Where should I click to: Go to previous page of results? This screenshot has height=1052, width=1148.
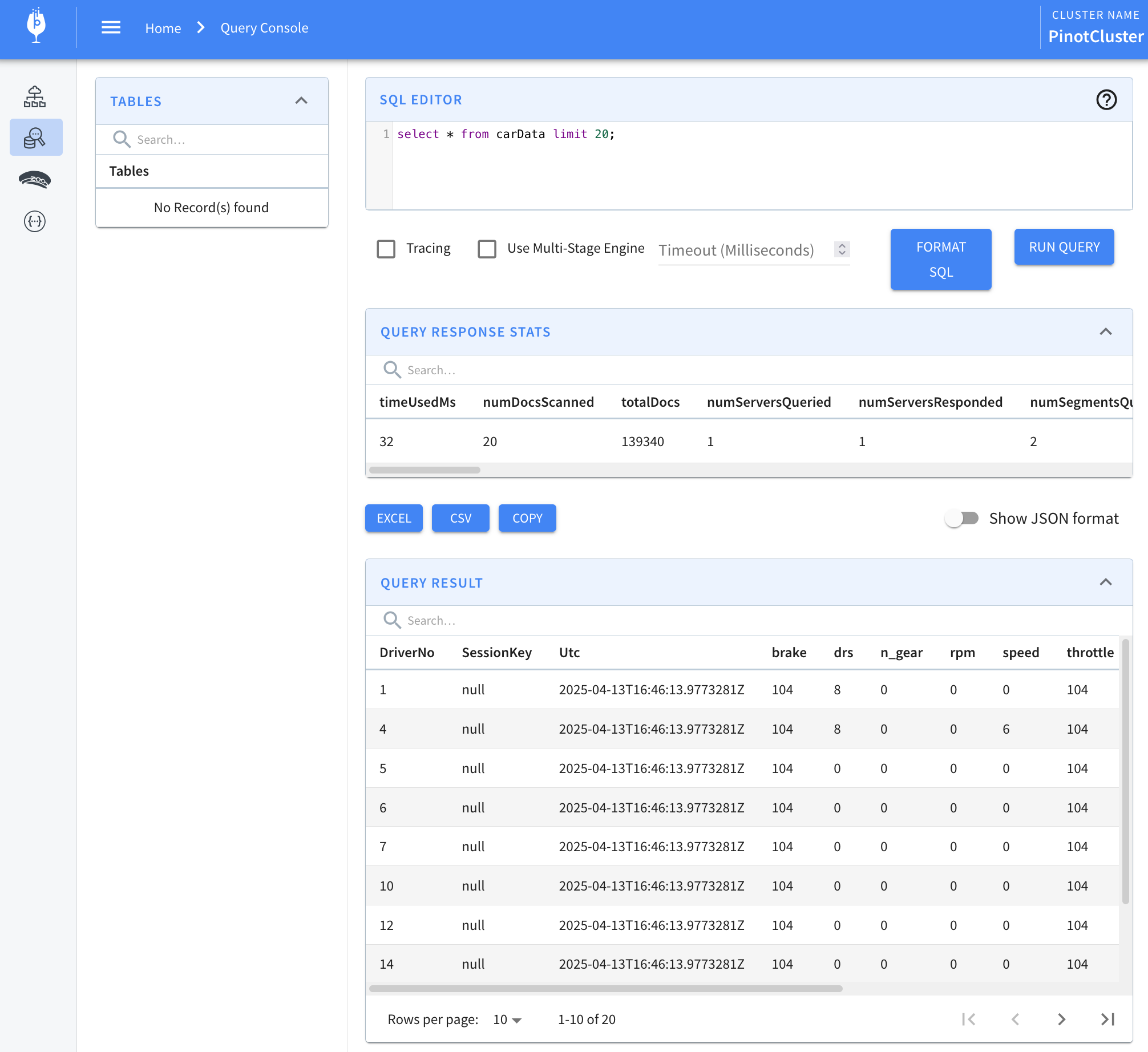coord(1015,1019)
